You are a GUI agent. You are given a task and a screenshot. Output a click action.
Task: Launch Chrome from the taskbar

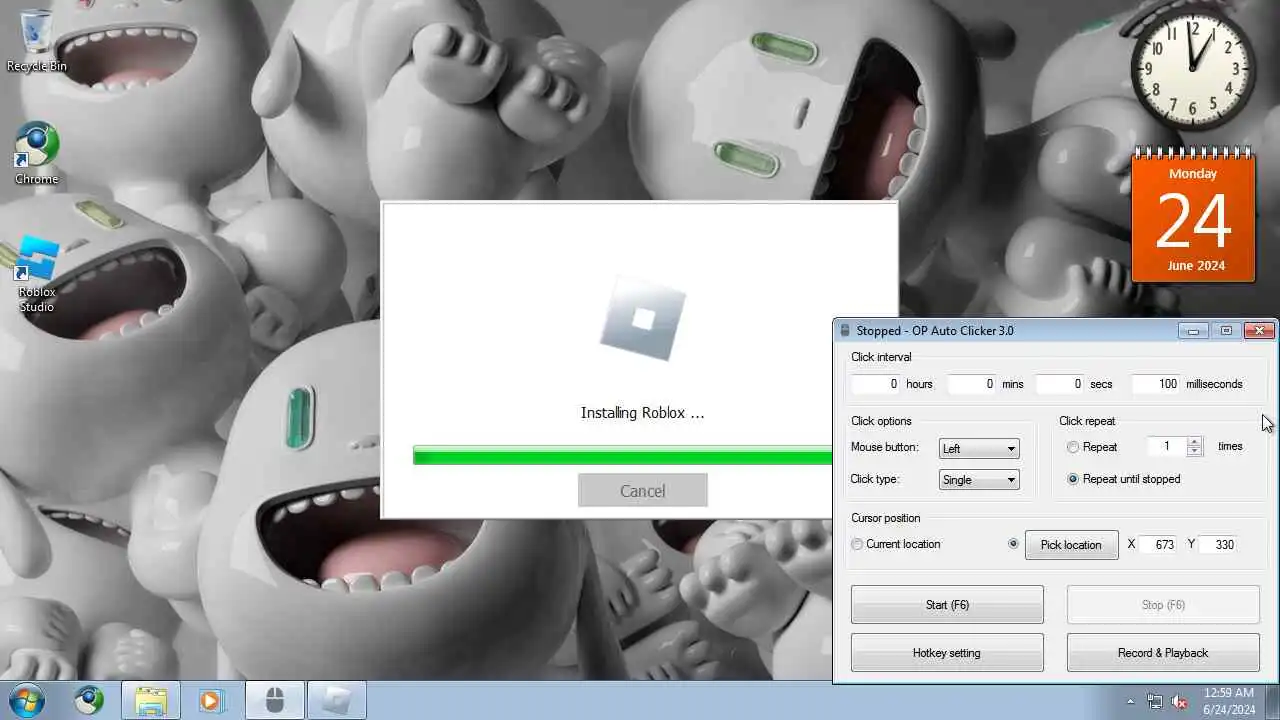(x=89, y=700)
